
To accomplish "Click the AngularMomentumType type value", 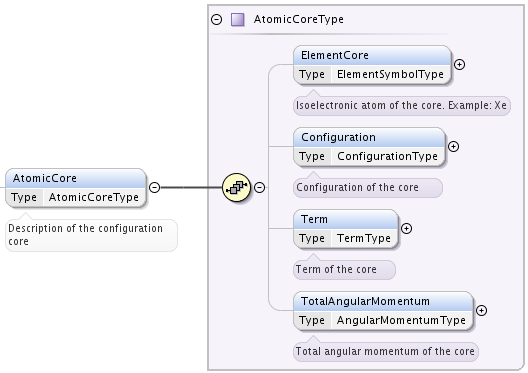I will click(x=401, y=320).
